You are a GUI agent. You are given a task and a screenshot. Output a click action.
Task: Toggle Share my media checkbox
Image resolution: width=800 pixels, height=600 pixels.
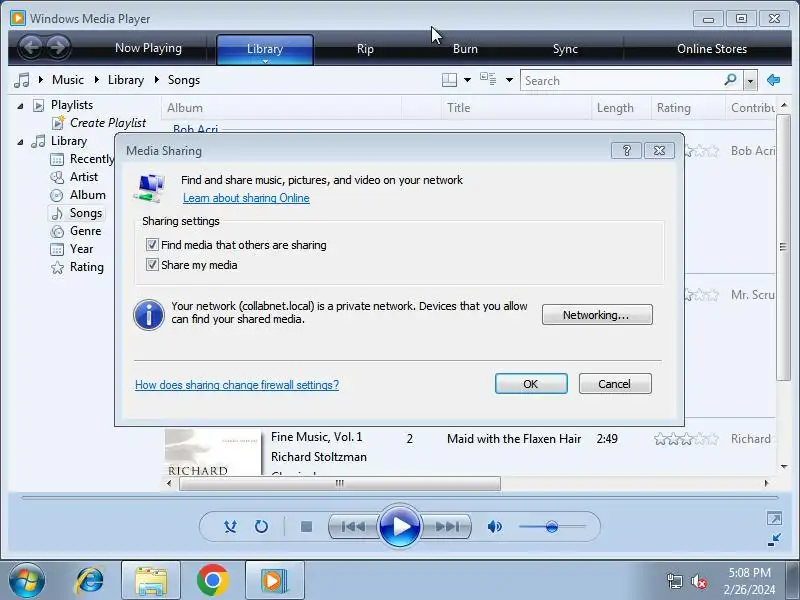[x=152, y=264]
